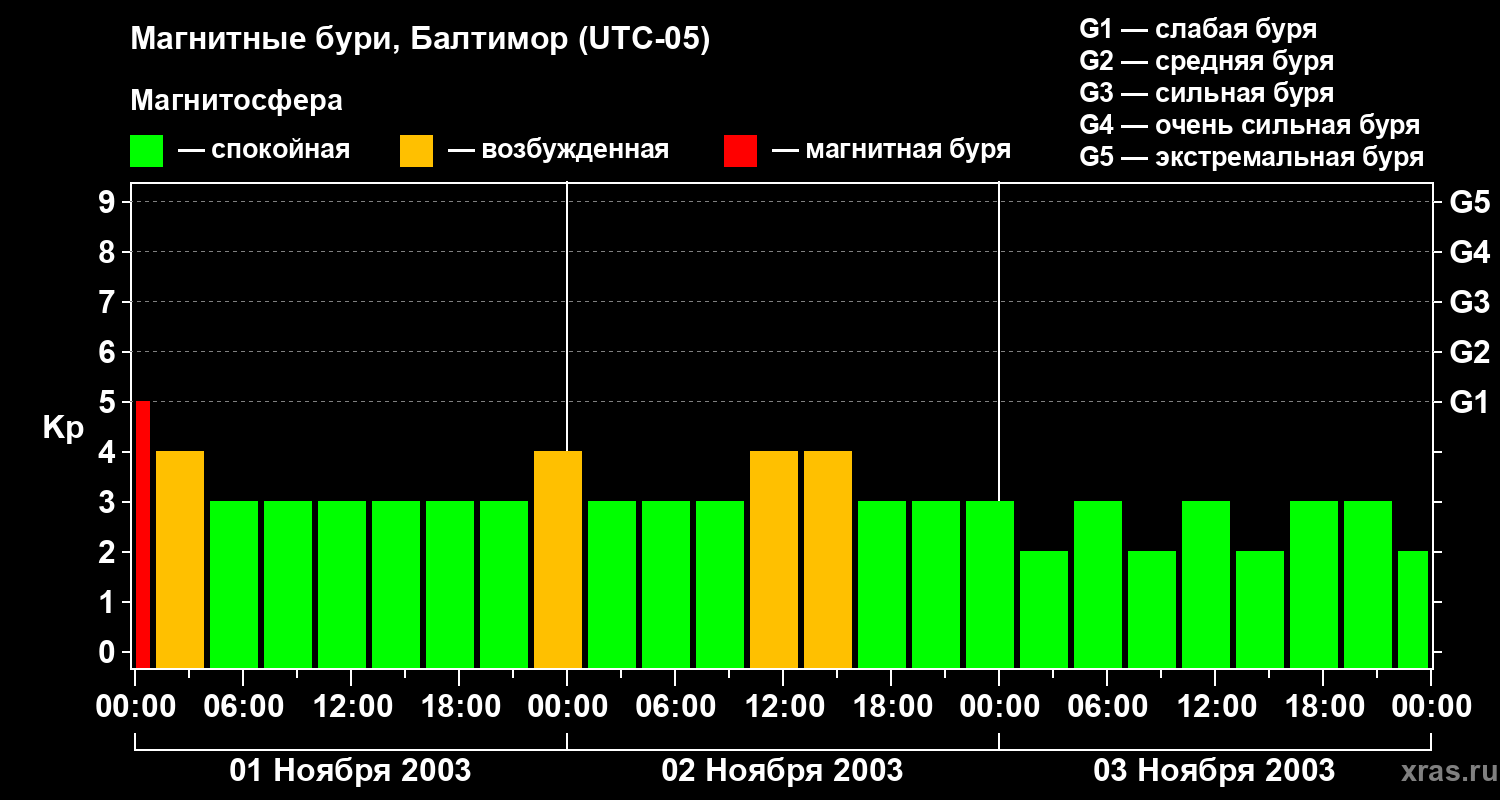1500x800 pixels.
Task: Select the '01 Ноября 2003' date label
Action: tap(350, 771)
